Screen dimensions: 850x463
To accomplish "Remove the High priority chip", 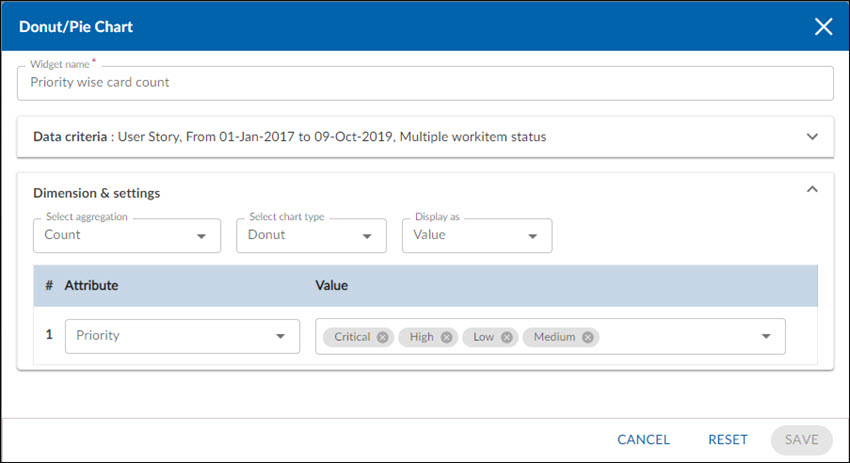I will pyautogui.click(x=446, y=337).
